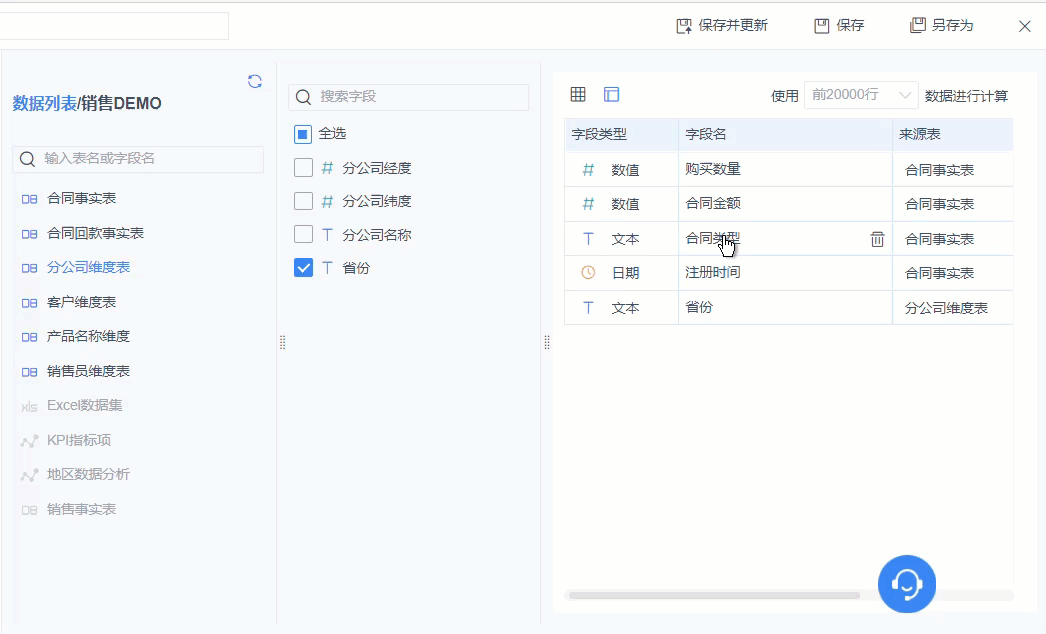Click the 保存并更新 save and update icon
Screen dimensions: 1046x634
685,26
